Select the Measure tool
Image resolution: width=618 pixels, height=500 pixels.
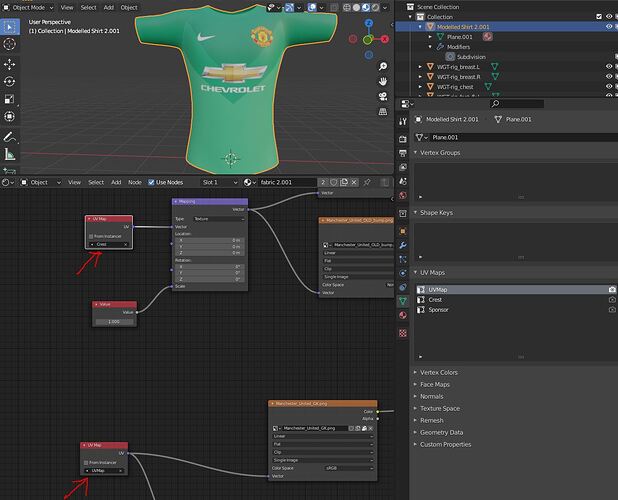(9, 154)
